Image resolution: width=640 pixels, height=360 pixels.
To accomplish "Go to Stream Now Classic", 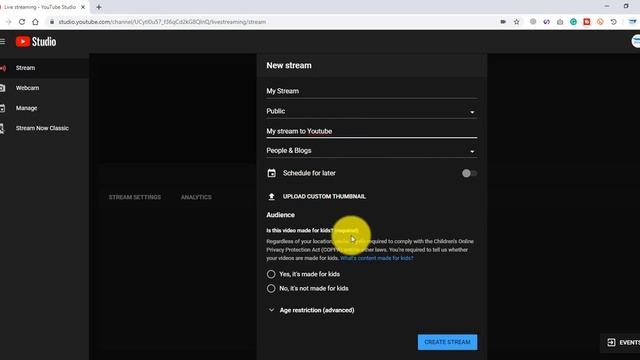I will click(x=42, y=128).
